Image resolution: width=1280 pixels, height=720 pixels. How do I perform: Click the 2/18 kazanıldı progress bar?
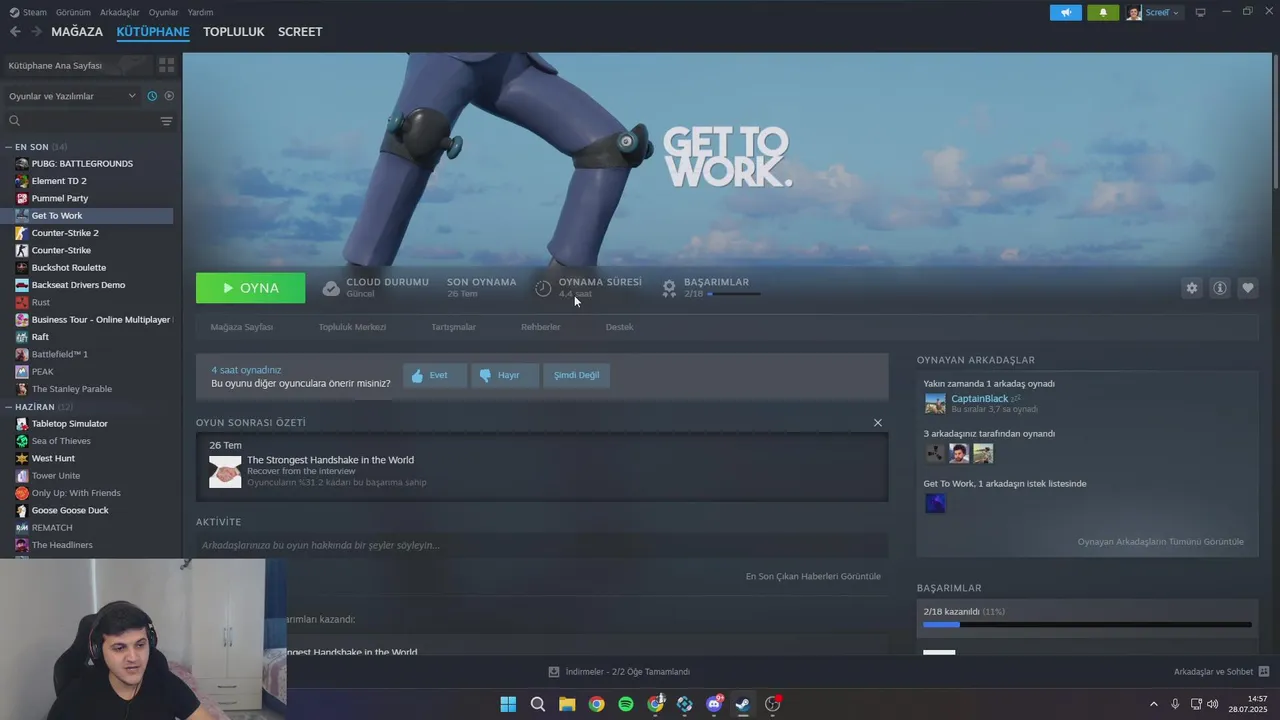(1087, 625)
